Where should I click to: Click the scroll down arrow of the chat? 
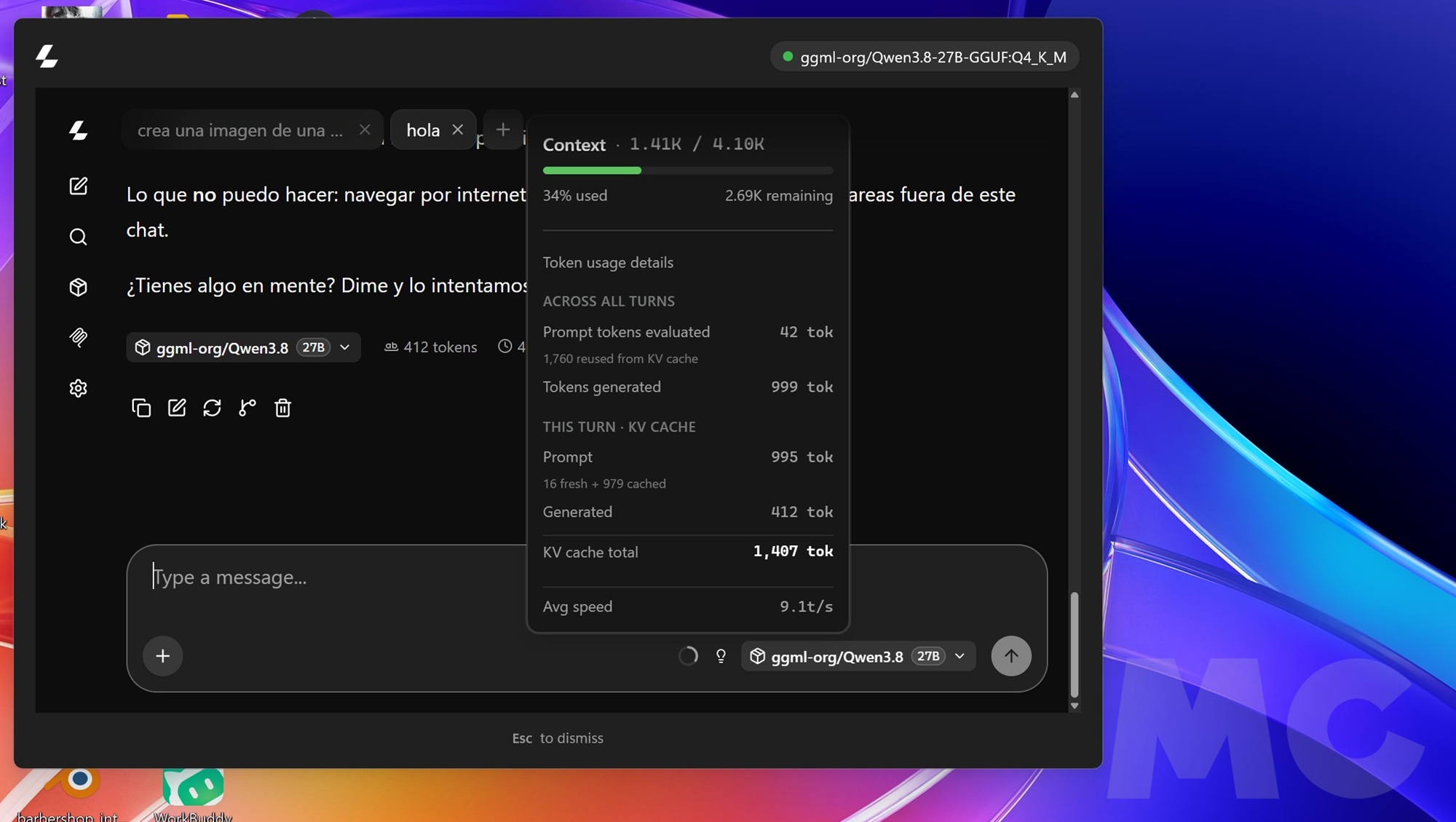[1075, 706]
